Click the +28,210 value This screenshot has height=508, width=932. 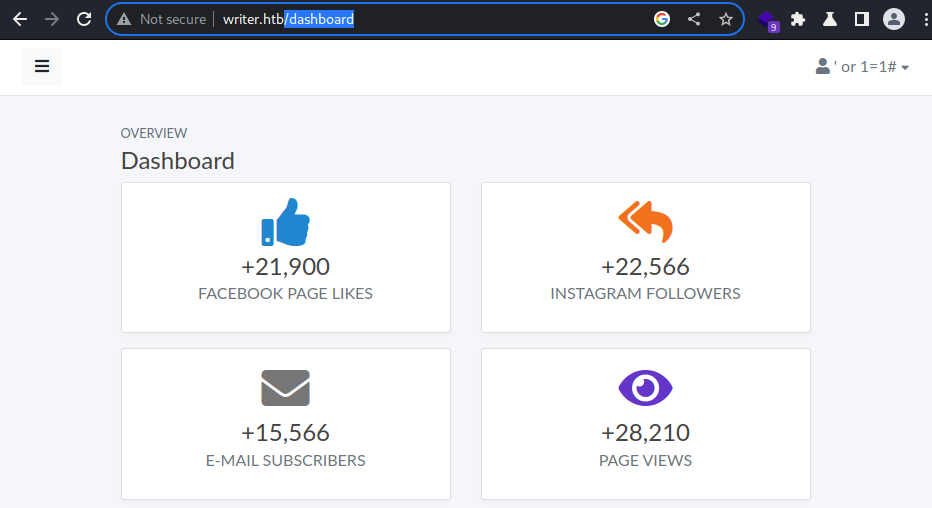[646, 433]
